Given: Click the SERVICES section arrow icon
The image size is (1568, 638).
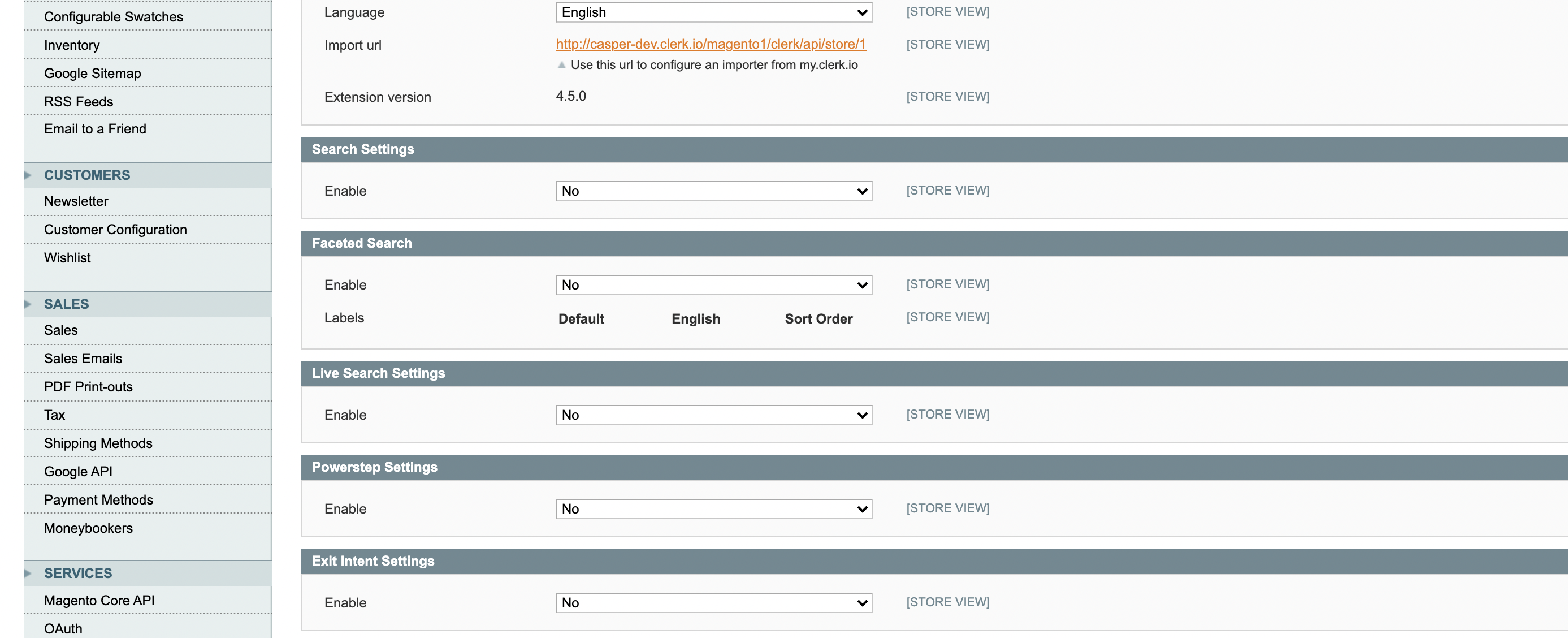Looking at the screenshot, I should coord(27,573).
